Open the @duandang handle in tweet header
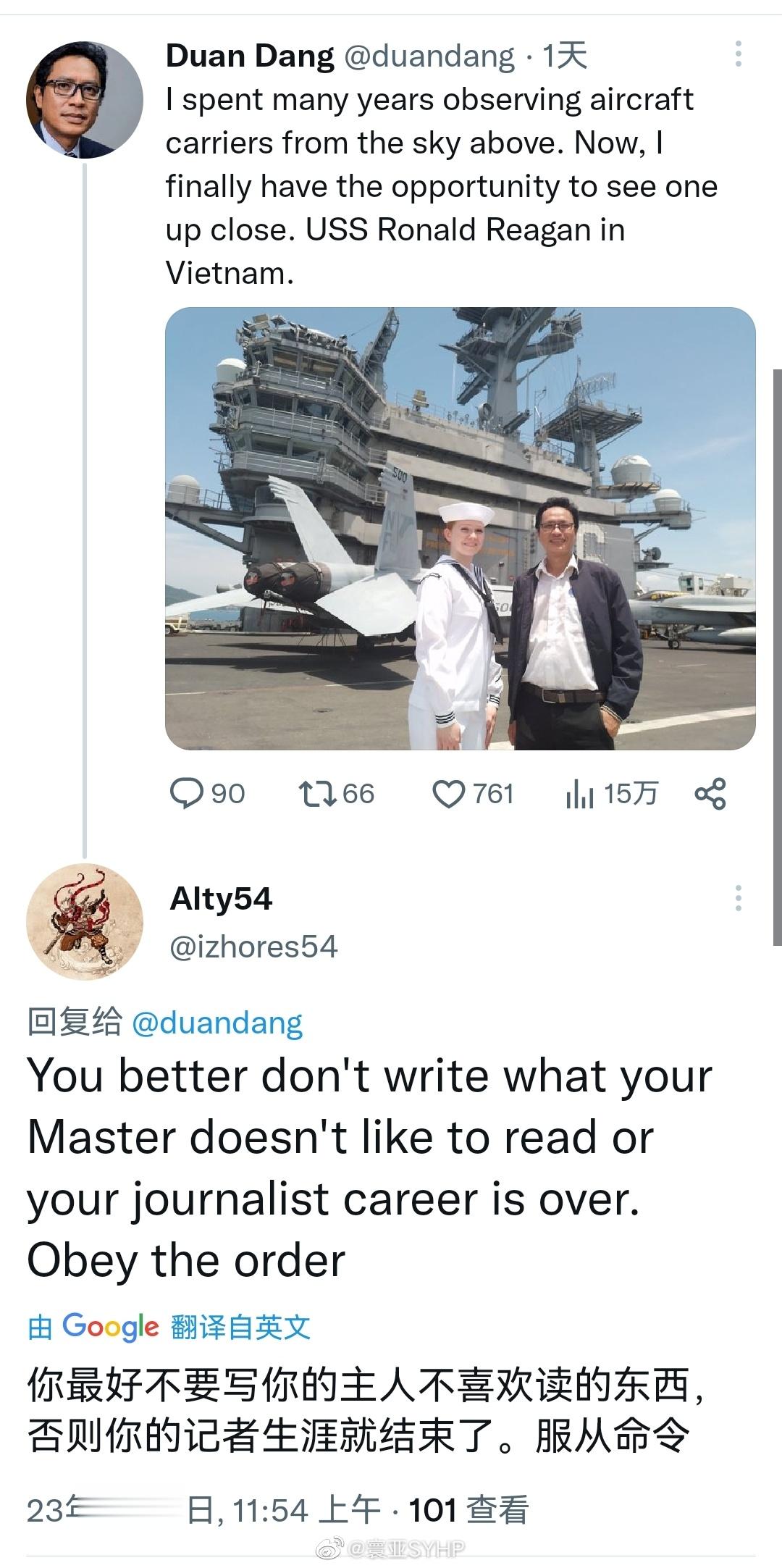 [x=429, y=56]
